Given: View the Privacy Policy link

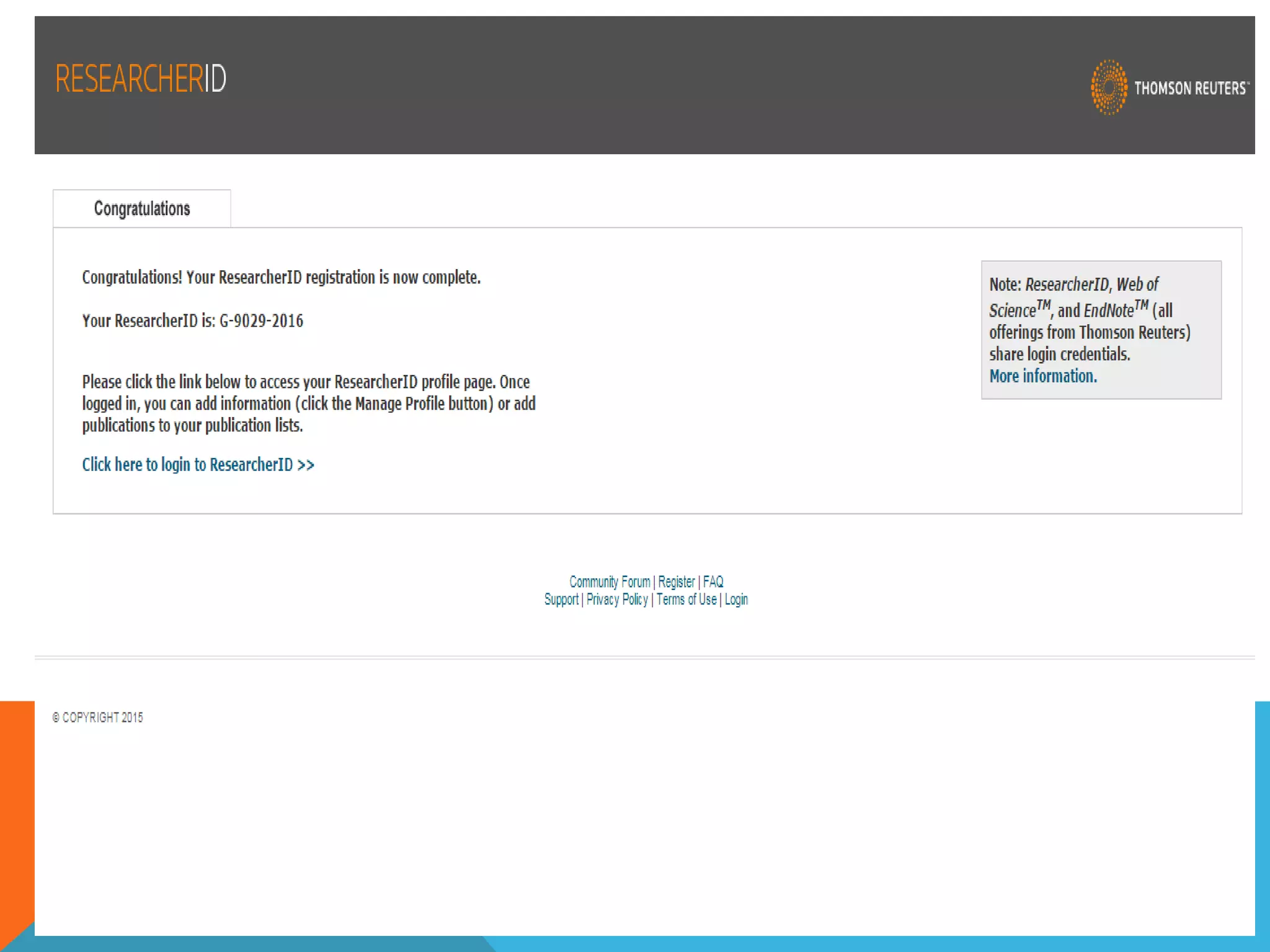Looking at the screenshot, I should (x=617, y=599).
